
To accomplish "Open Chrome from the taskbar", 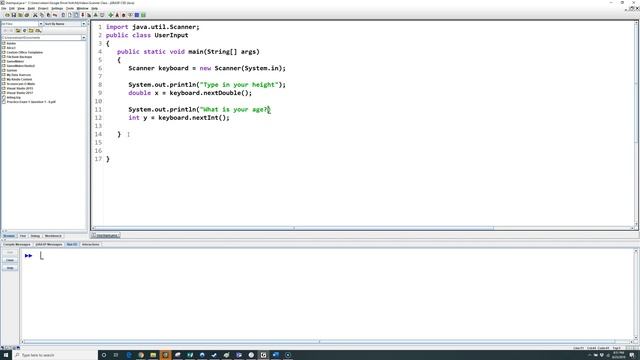I will point(141,355).
